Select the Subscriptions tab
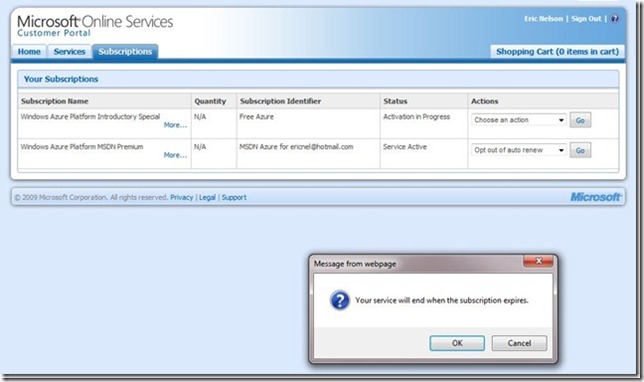The height and width of the screenshot is (382, 644). click(x=125, y=52)
